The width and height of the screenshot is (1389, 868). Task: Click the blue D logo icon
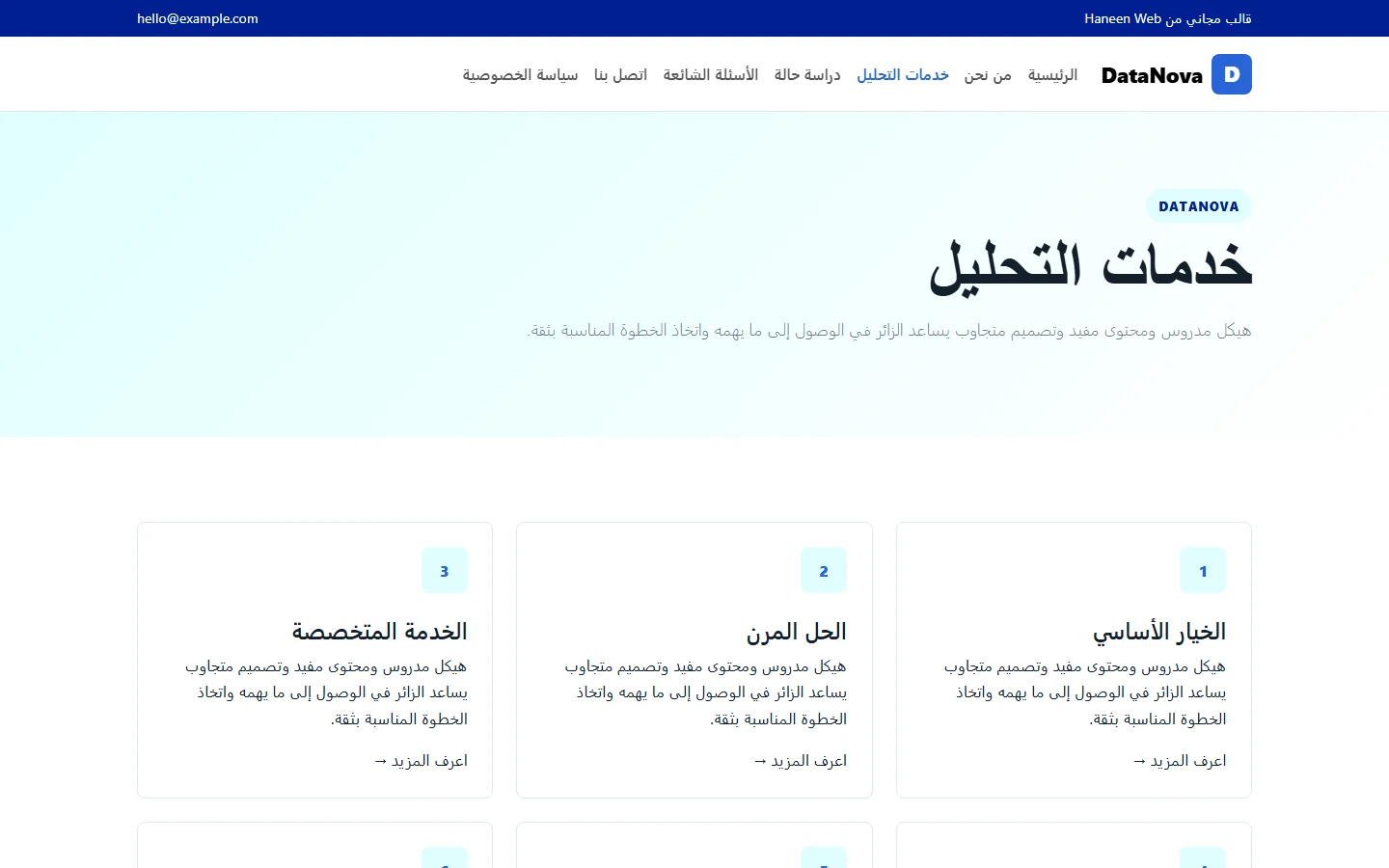pos(1231,74)
